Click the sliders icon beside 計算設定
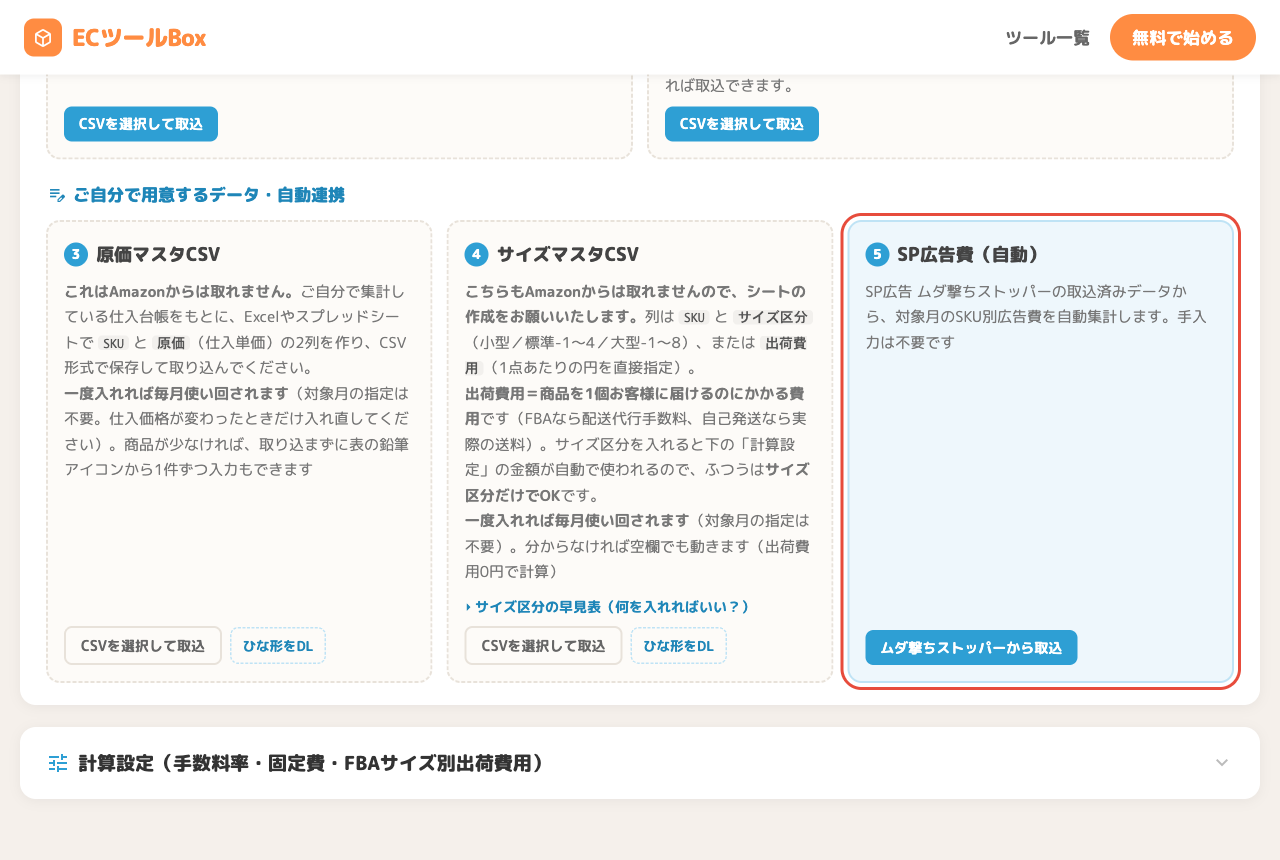The width and height of the screenshot is (1280, 860). [x=58, y=763]
